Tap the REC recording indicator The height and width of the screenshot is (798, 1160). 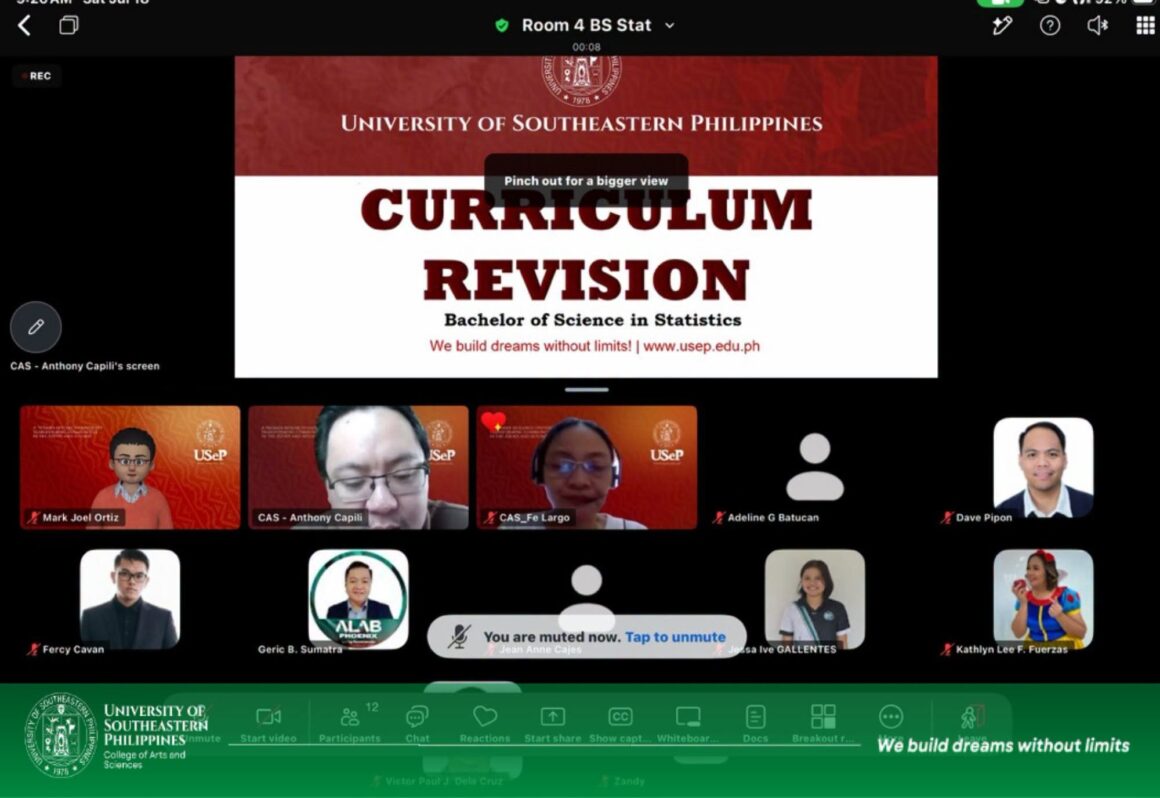[36, 75]
